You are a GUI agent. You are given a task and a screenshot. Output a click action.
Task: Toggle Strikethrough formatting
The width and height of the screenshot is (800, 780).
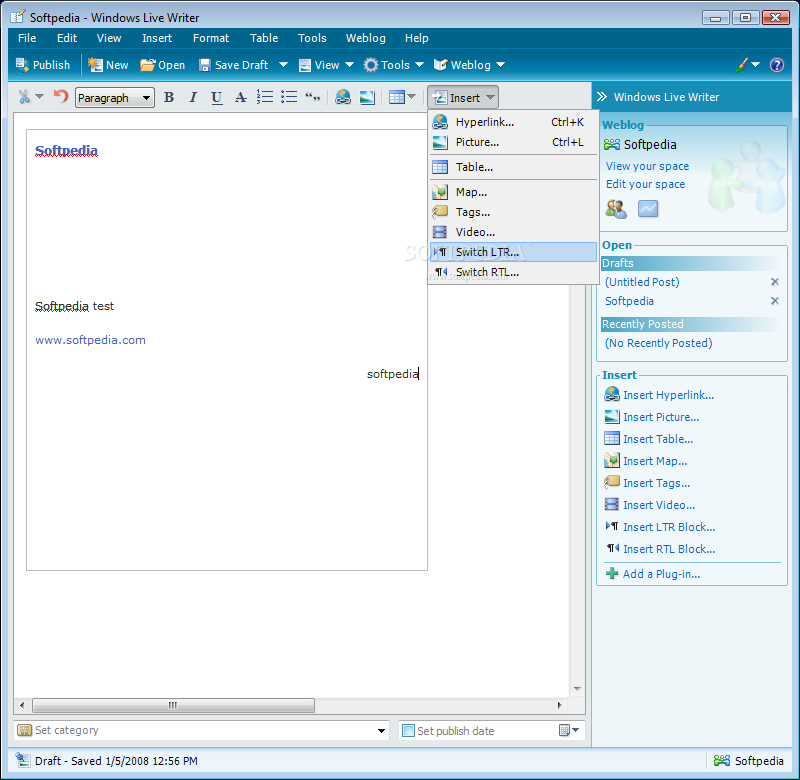(x=241, y=97)
